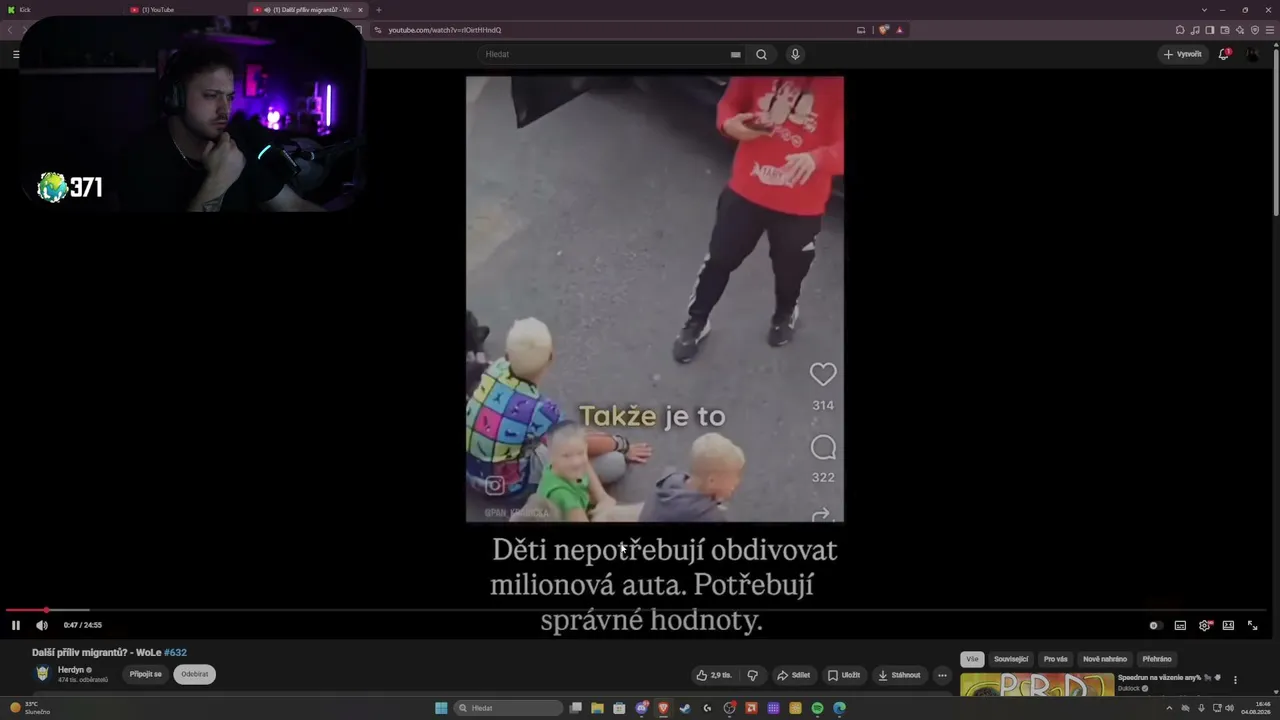
Task: Open Steam from the taskbar
Action: point(685,708)
